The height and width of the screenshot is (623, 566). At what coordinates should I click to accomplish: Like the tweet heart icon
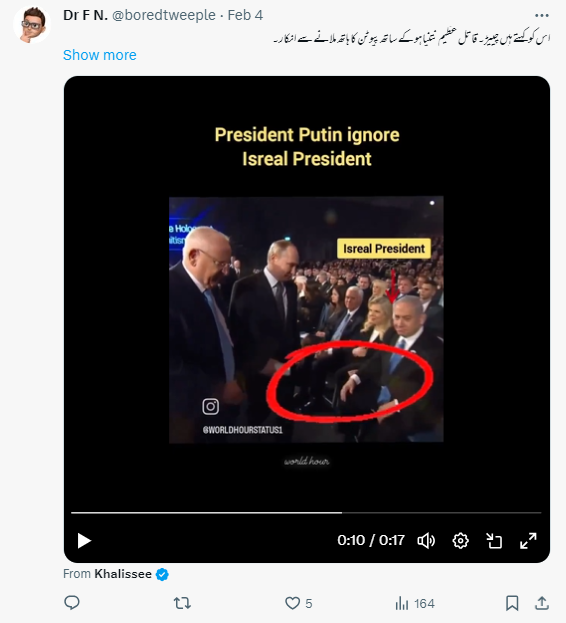point(293,603)
